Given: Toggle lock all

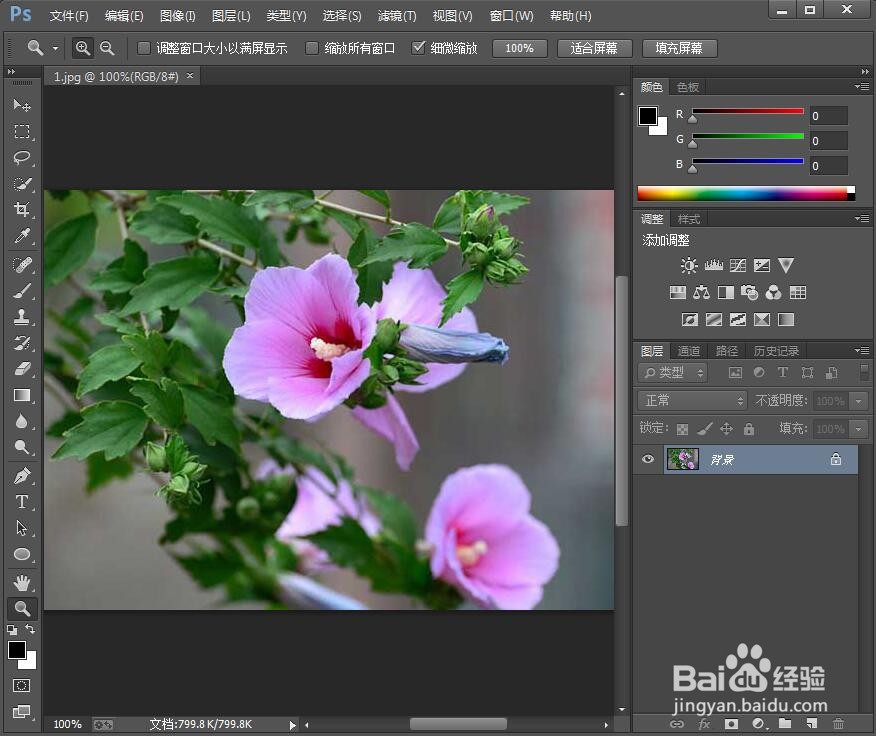Looking at the screenshot, I should (749, 429).
